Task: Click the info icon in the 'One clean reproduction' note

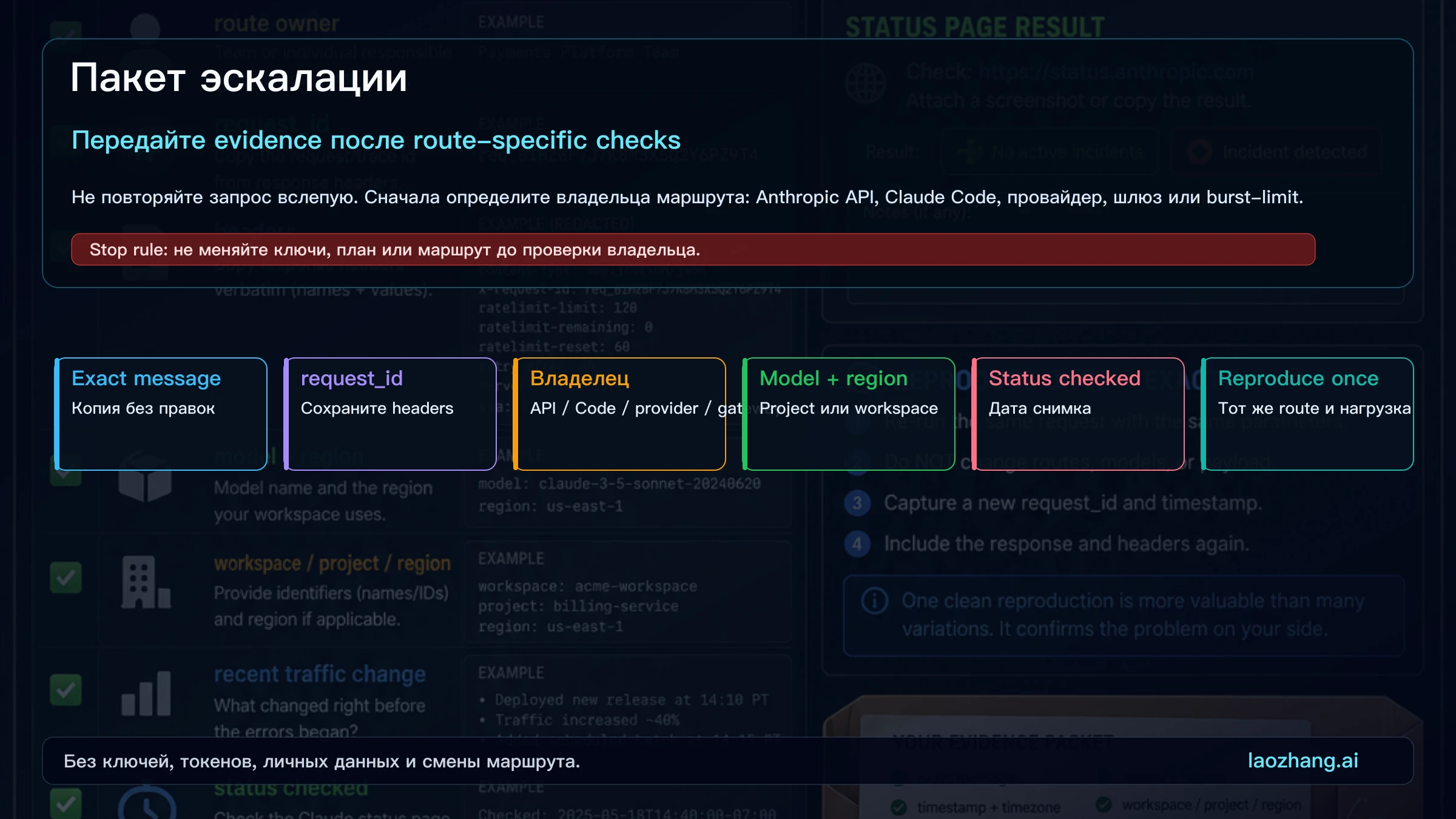Action: coord(875,601)
